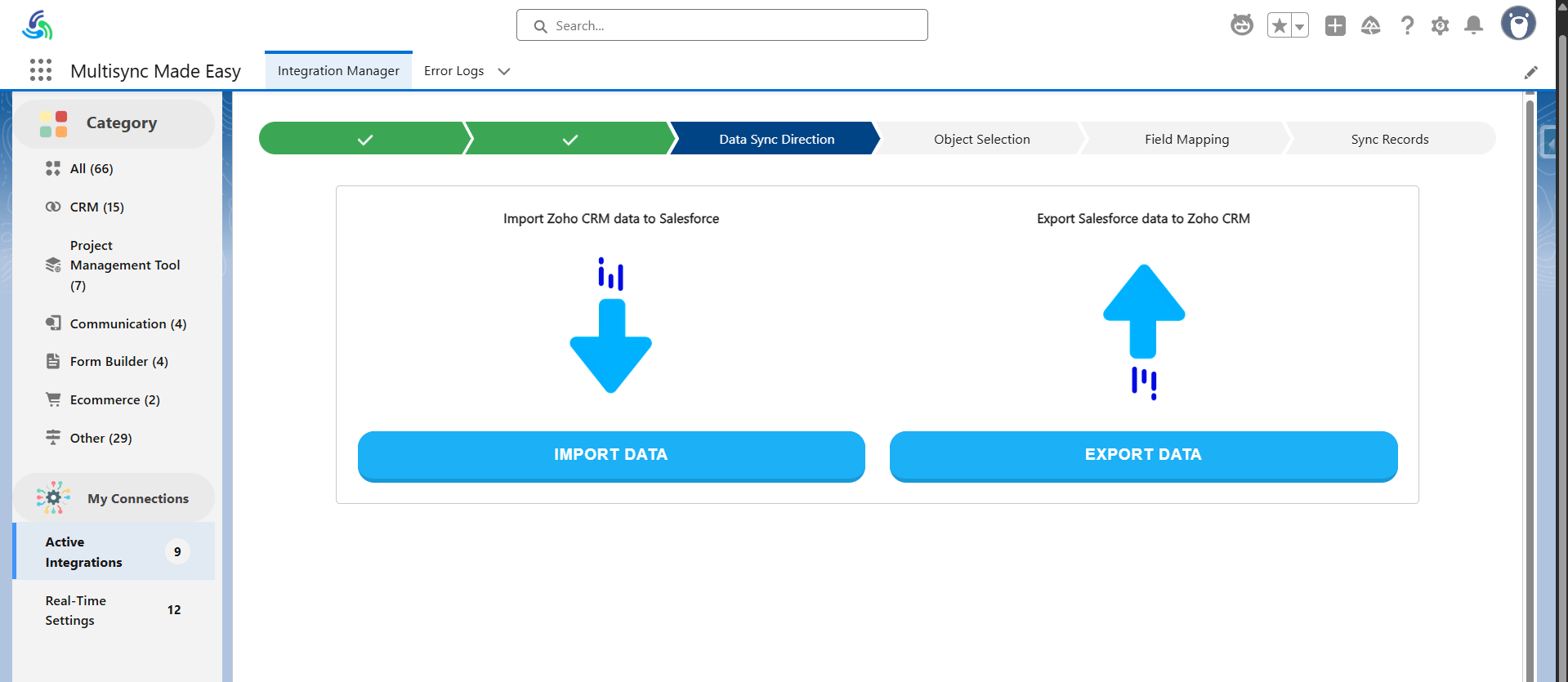Viewport: 1568px width, 682px height.
Task: Select Ecommerce (2) category
Action: pyautogui.click(x=114, y=399)
